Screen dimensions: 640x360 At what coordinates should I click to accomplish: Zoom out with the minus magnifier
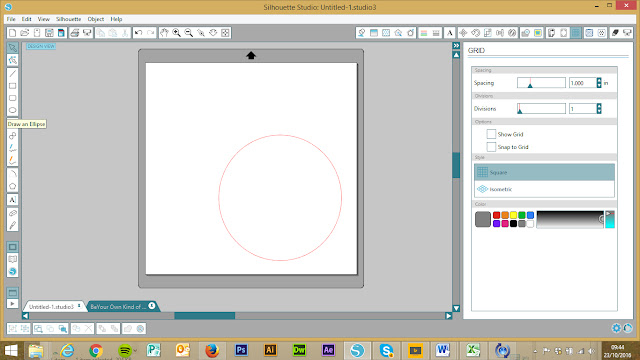tap(189, 33)
